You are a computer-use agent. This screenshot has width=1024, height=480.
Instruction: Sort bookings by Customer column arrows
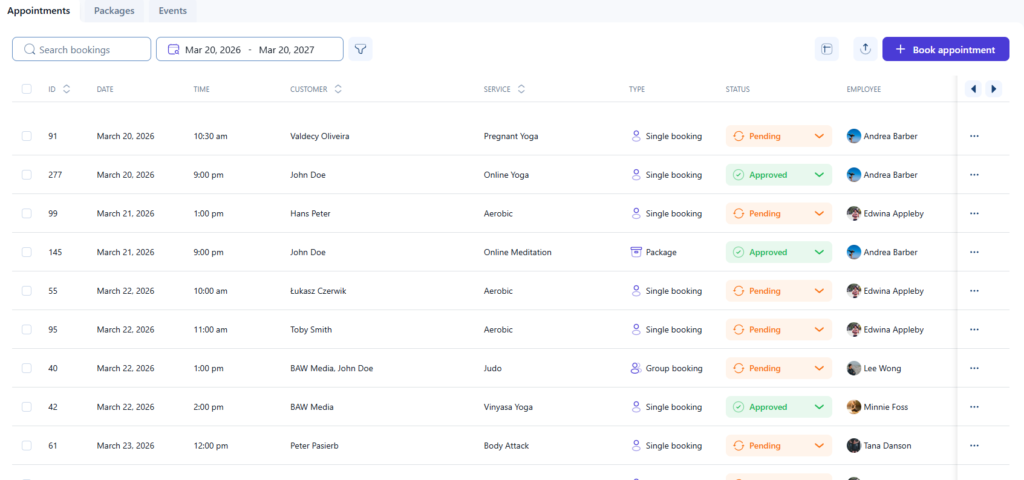click(x=338, y=89)
